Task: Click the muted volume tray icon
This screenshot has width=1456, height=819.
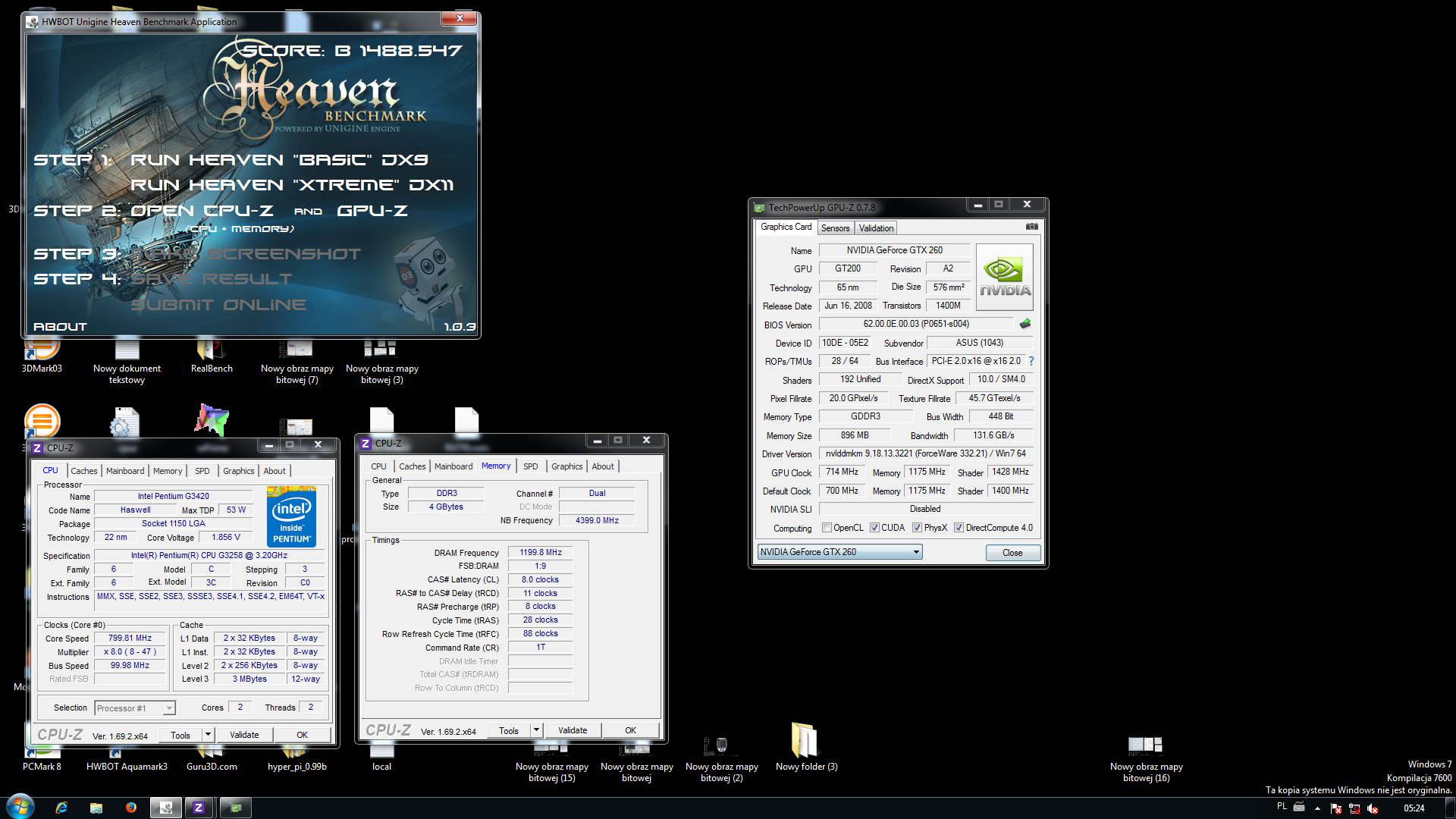Action: 1372,808
